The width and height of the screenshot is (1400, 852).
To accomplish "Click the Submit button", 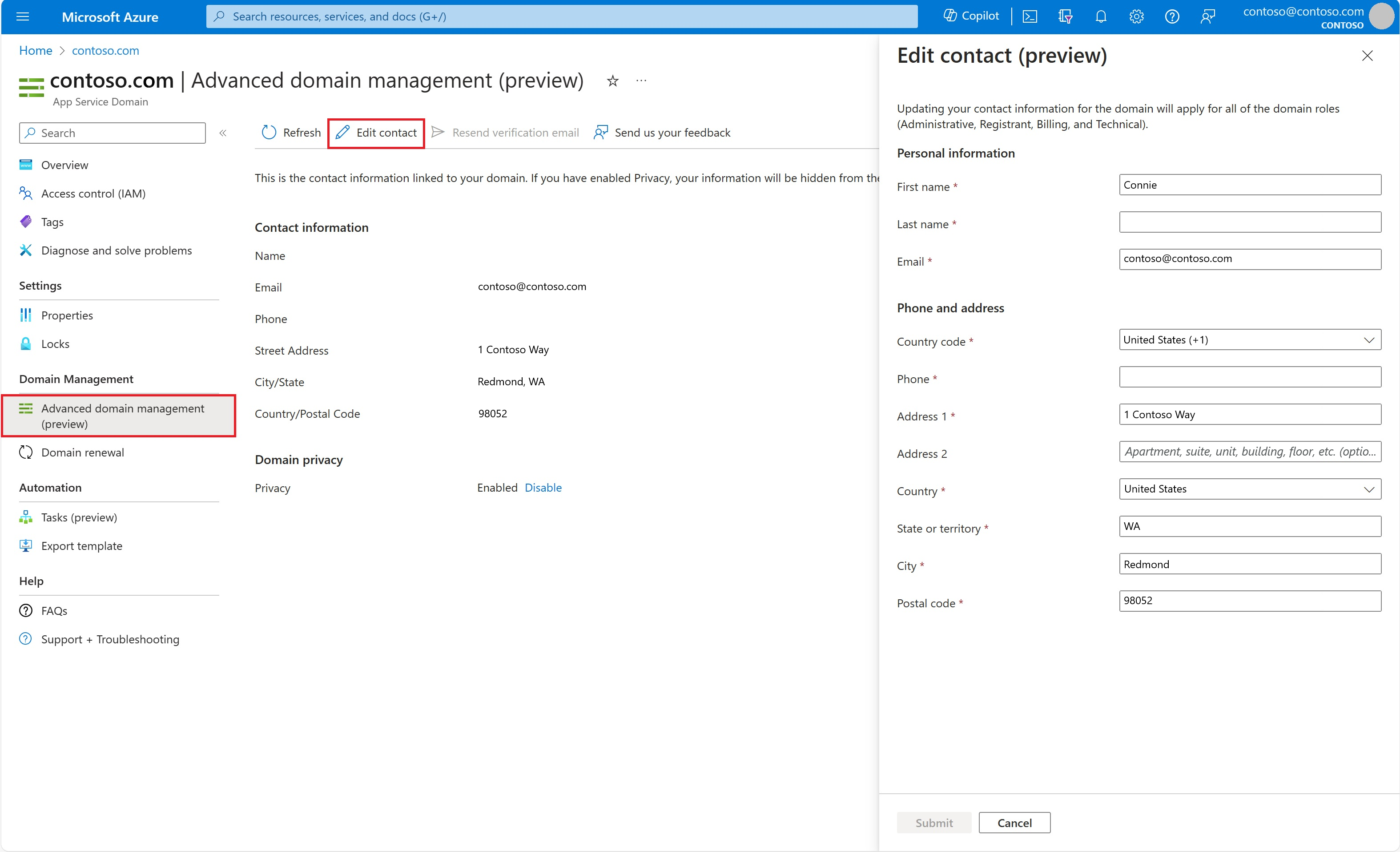I will [930, 823].
